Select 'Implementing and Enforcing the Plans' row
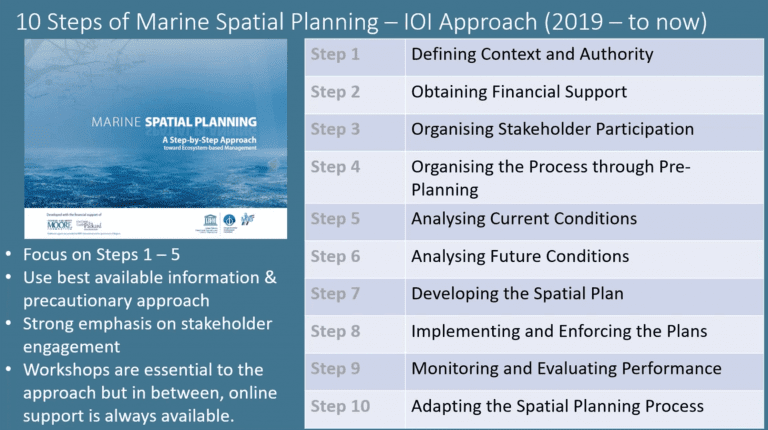This screenshot has width=768, height=430. pyautogui.click(x=559, y=331)
